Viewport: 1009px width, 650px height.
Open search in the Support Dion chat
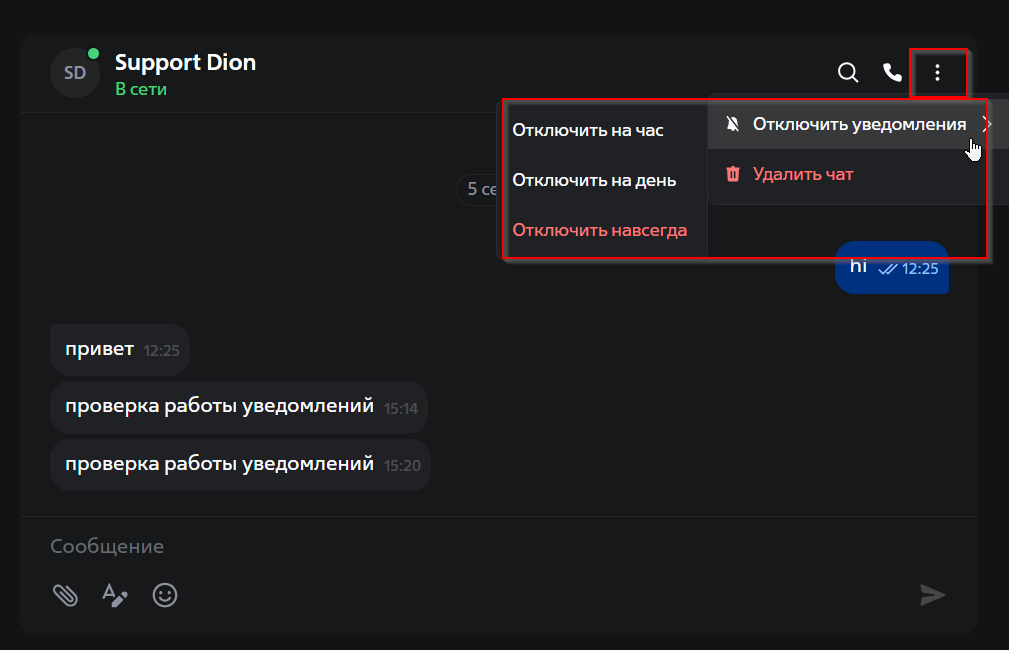848,73
